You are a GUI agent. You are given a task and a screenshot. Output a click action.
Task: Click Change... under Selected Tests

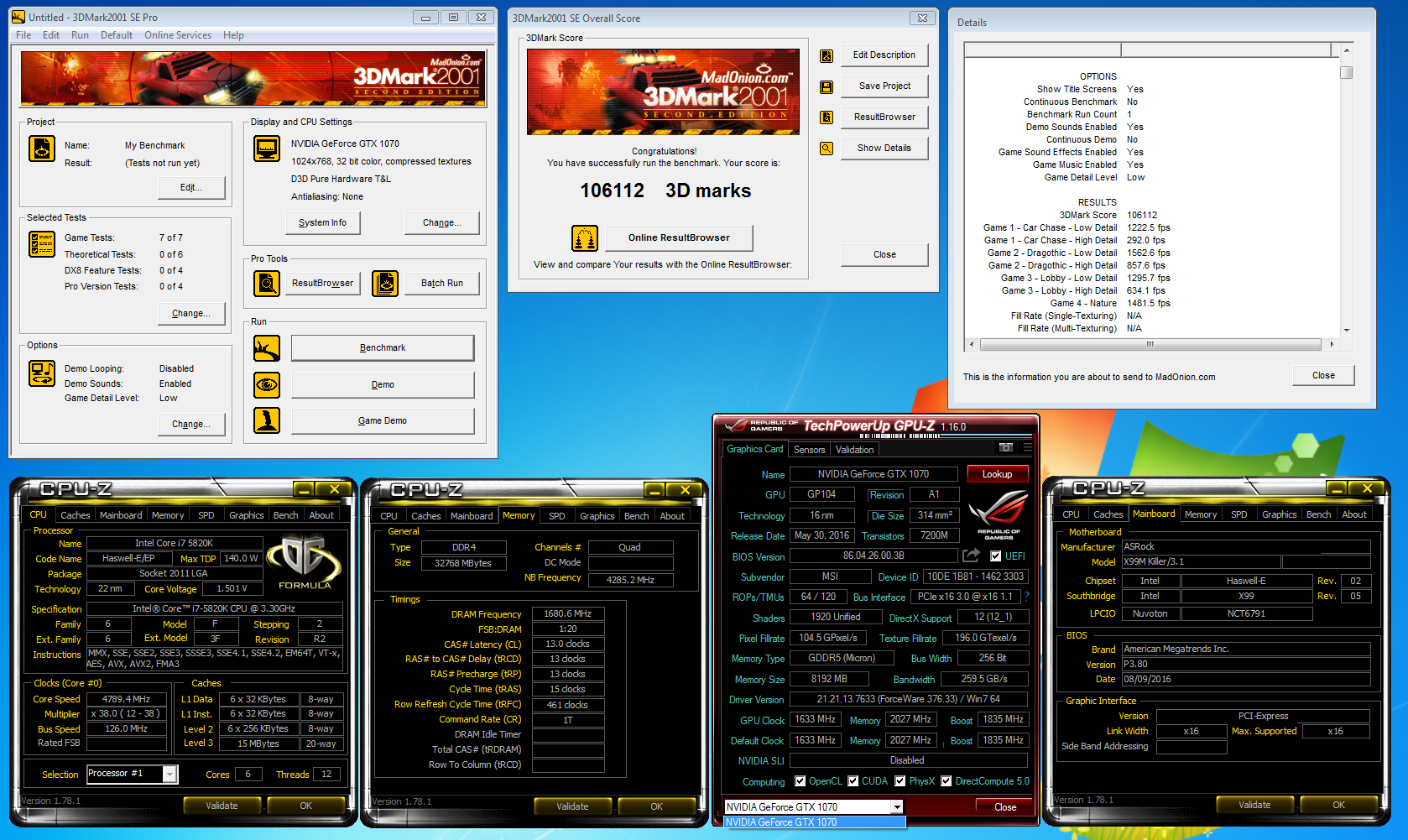pyautogui.click(x=191, y=313)
